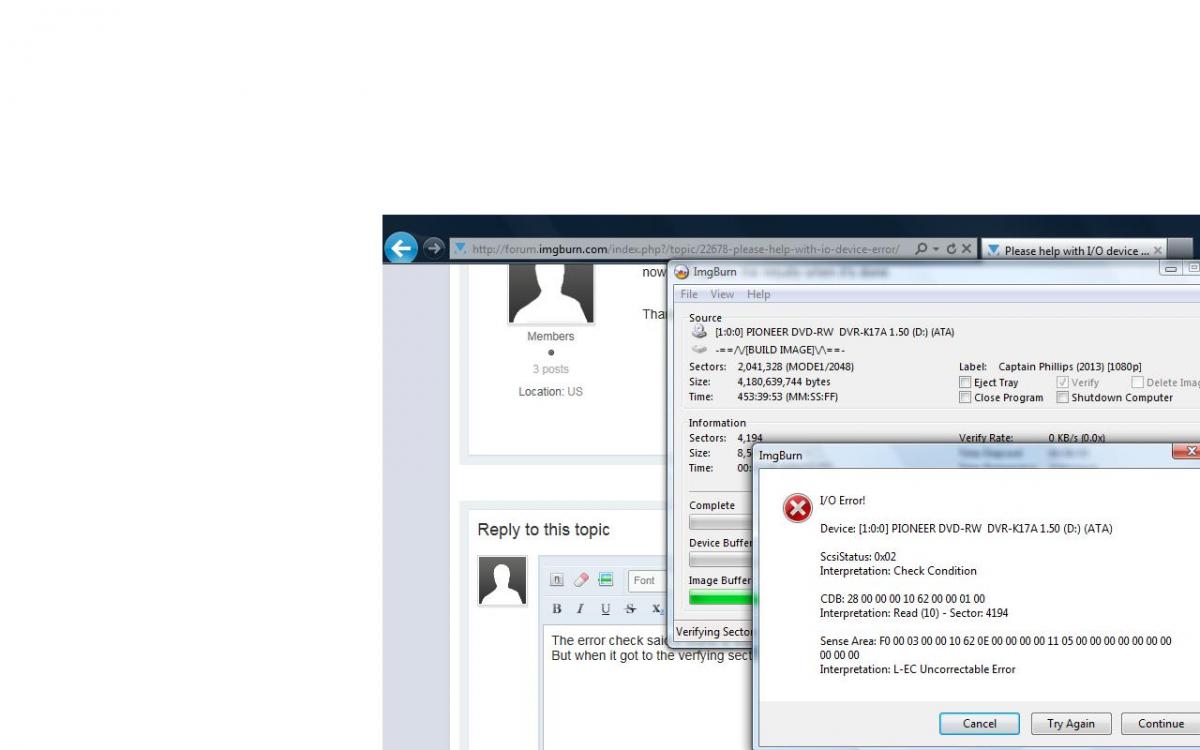The height and width of the screenshot is (750, 1200).
Task: Click Try Again in the error dialog
Action: pyautogui.click(x=1071, y=724)
